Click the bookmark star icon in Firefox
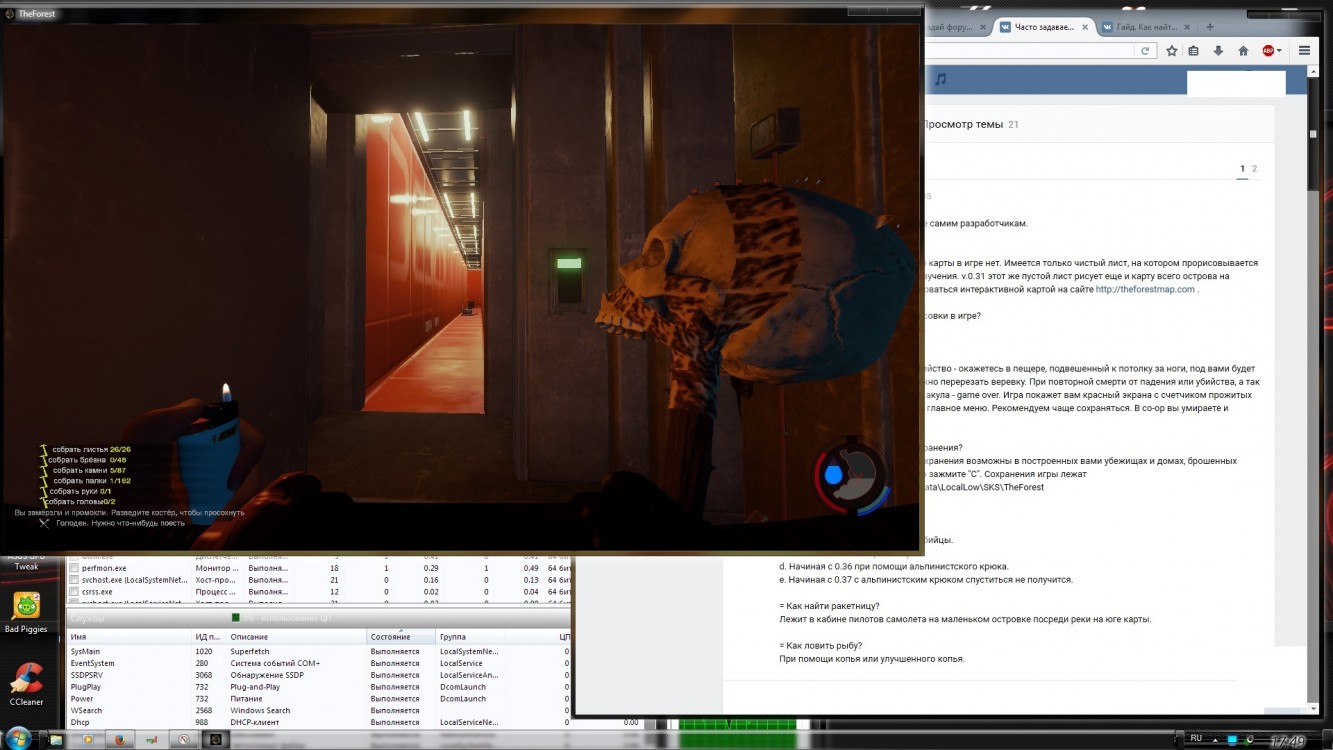 (x=1172, y=51)
